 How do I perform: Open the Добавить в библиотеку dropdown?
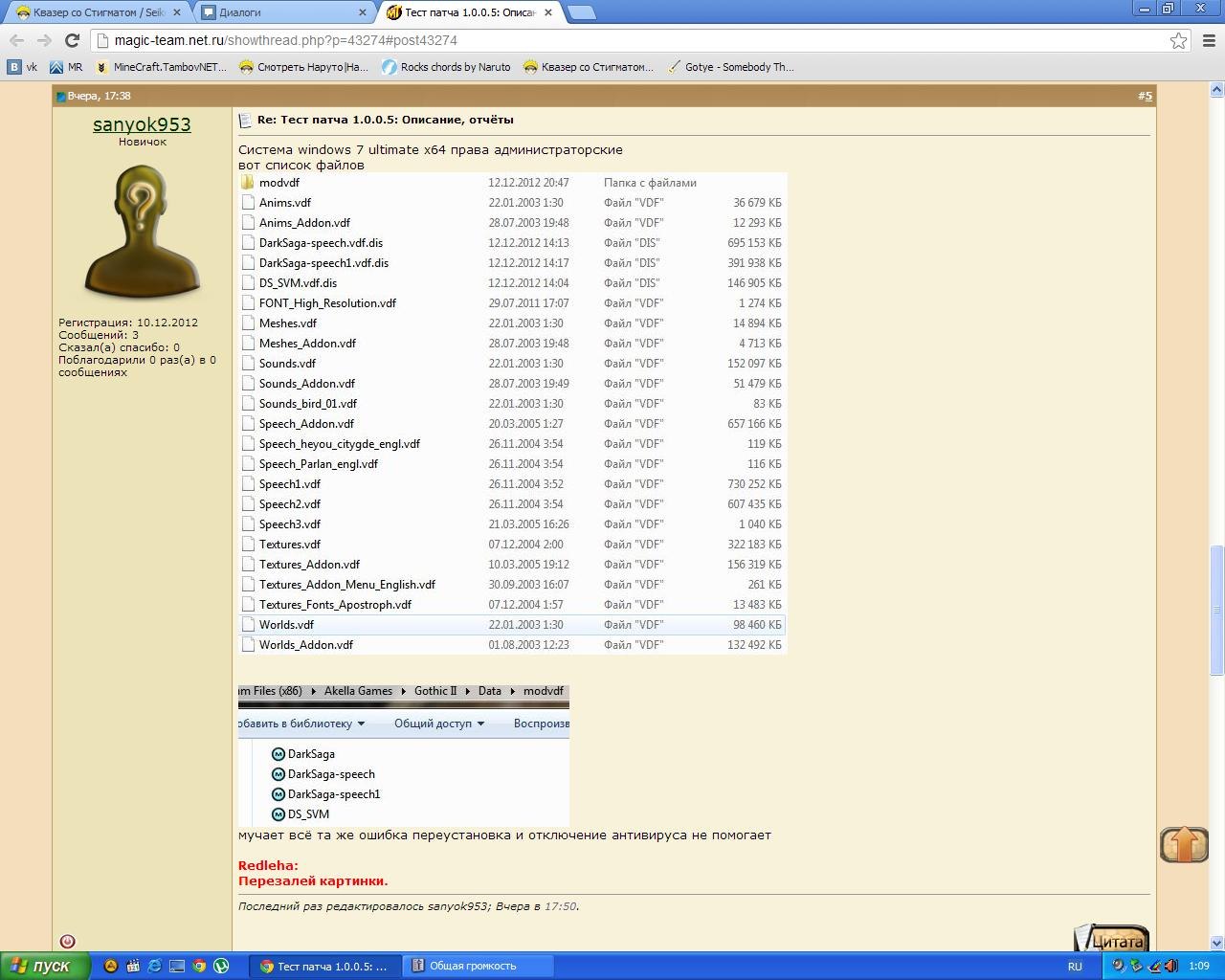[x=301, y=724]
